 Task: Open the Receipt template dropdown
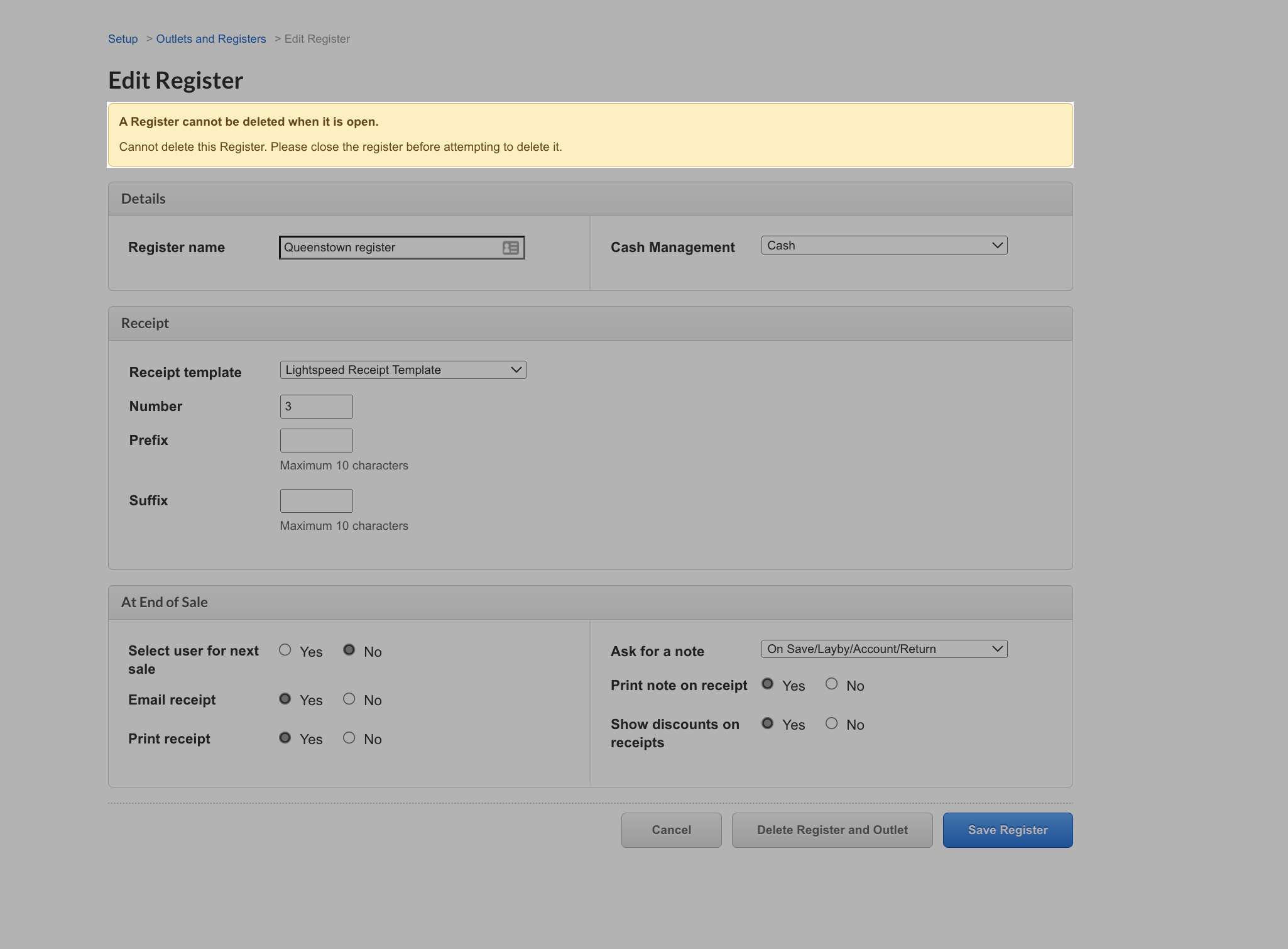[402, 370]
